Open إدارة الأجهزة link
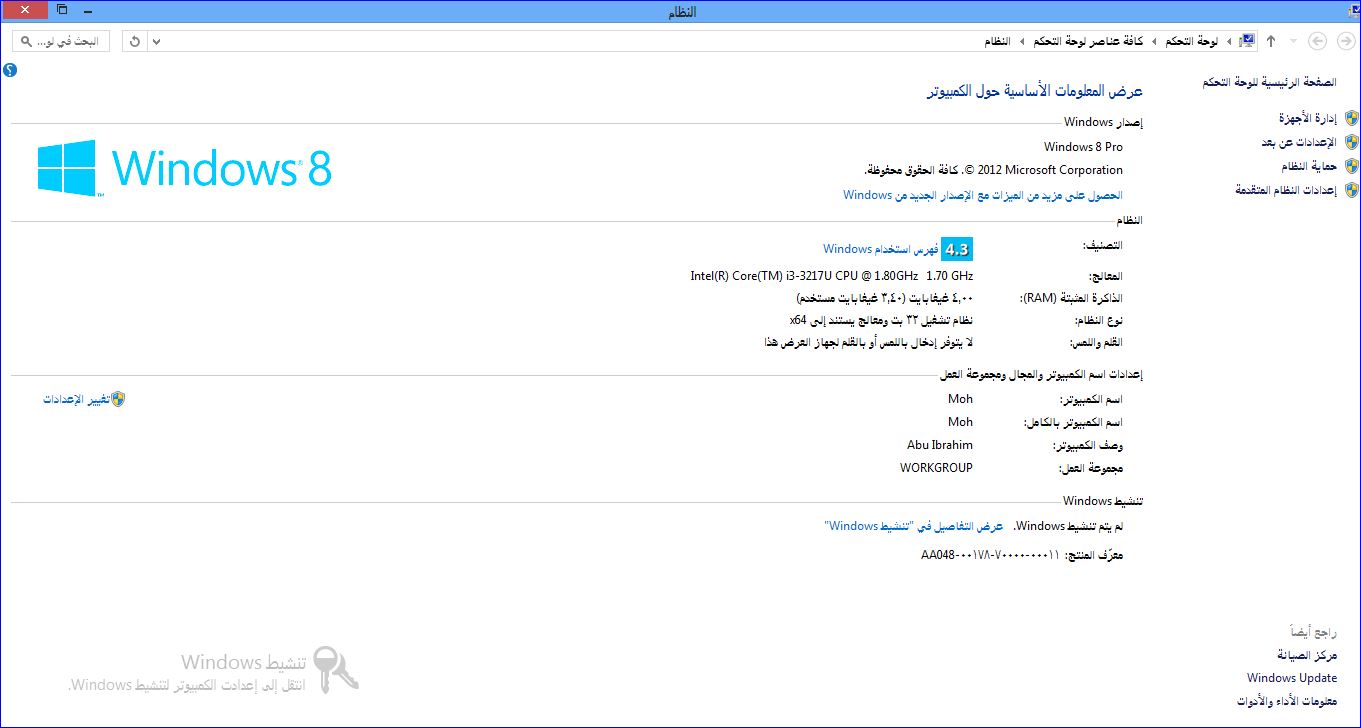1361x728 pixels. tap(1307, 118)
